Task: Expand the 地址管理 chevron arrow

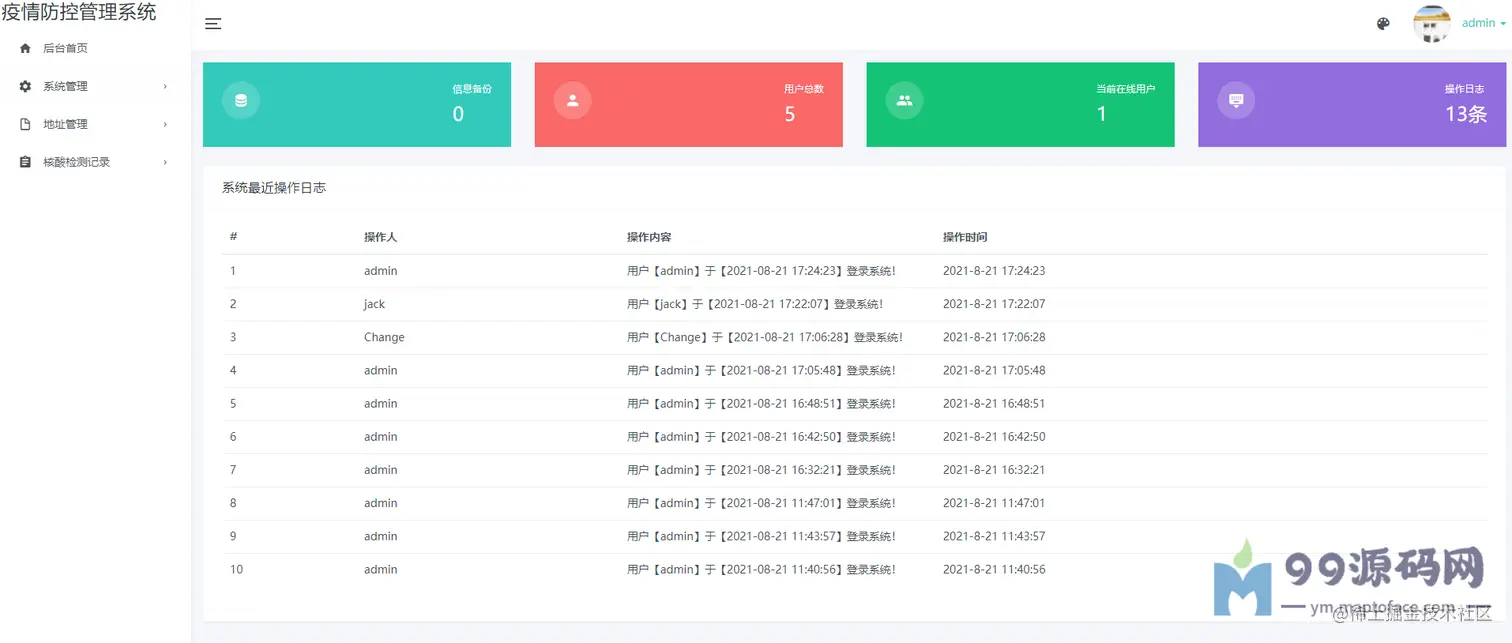Action: [165, 124]
